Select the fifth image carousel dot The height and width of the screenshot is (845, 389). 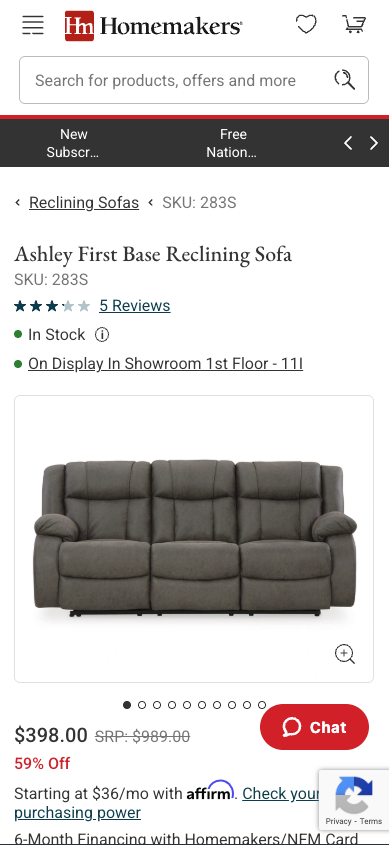click(x=187, y=705)
